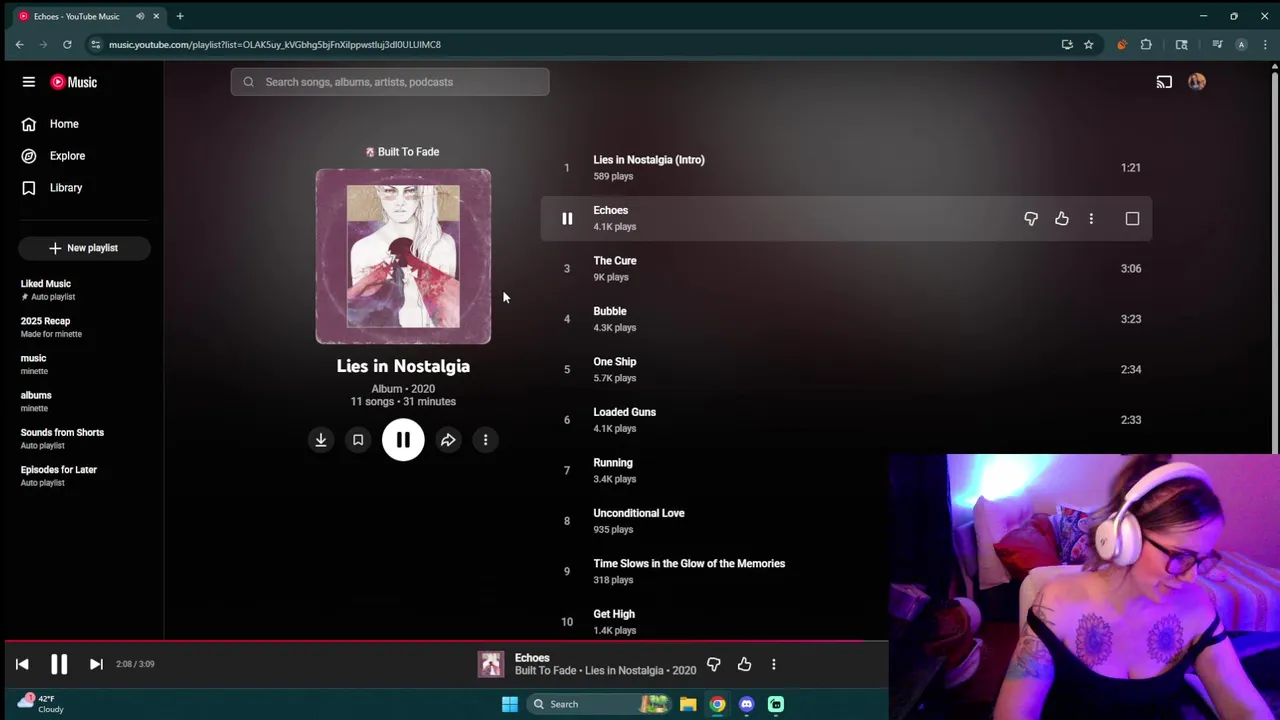
Task: Share the album using arrow icon
Action: click(448, 440)
